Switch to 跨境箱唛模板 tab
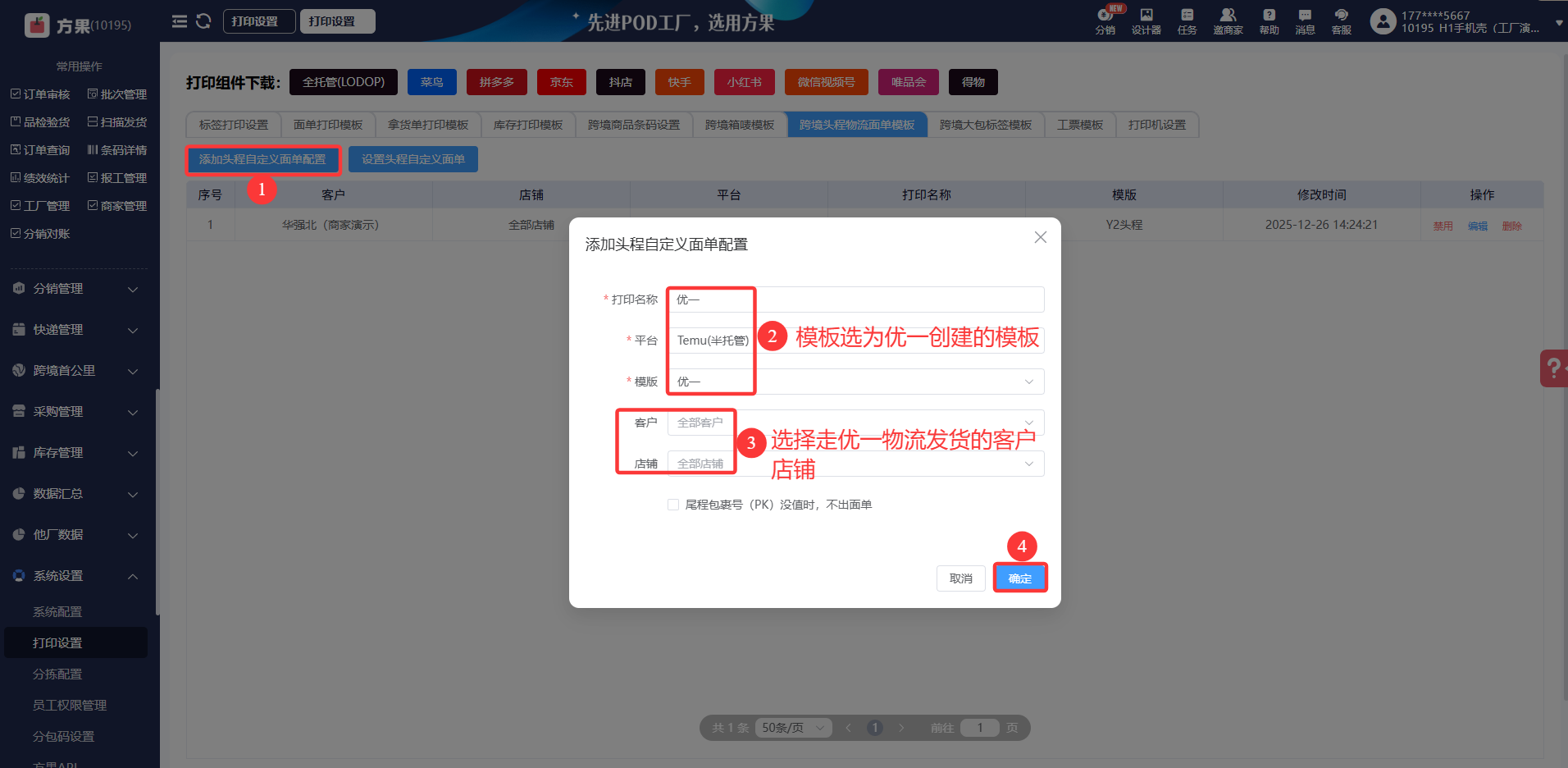Image resolution: width=1568 pixels, height=768 pixels. point(740,125)
